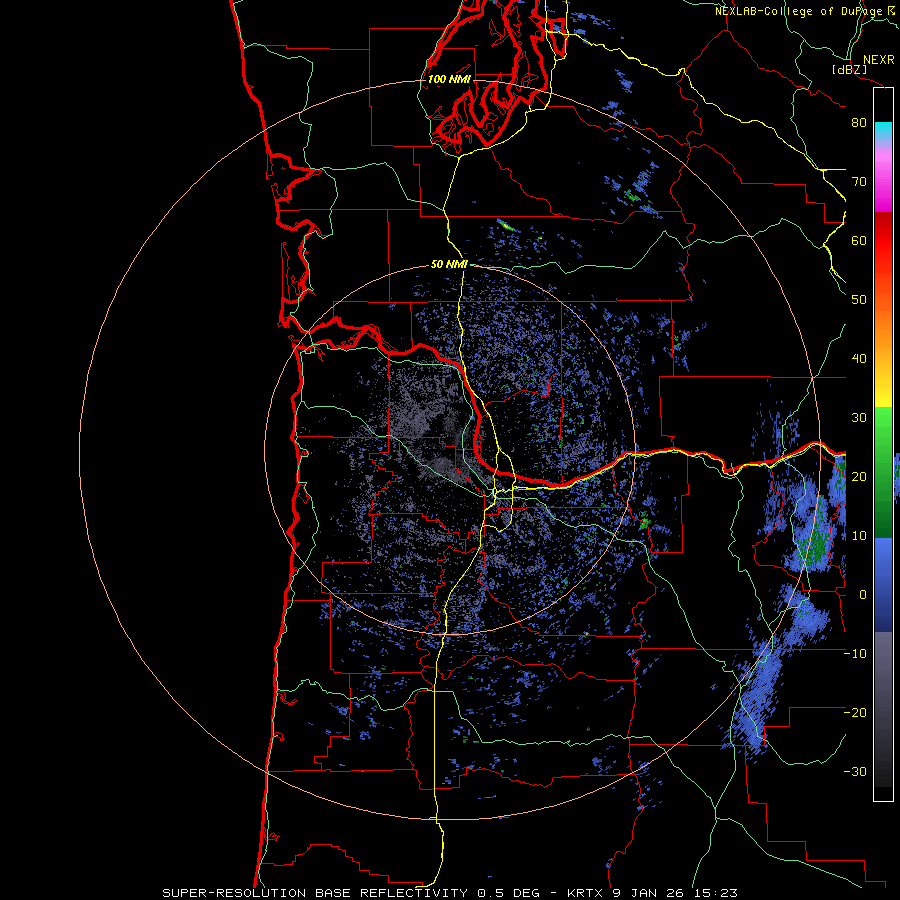The width and height of the screenshot is (900, 900).
Task: Click the 10 value on the dBZ scale
Action: click(859, 536)
